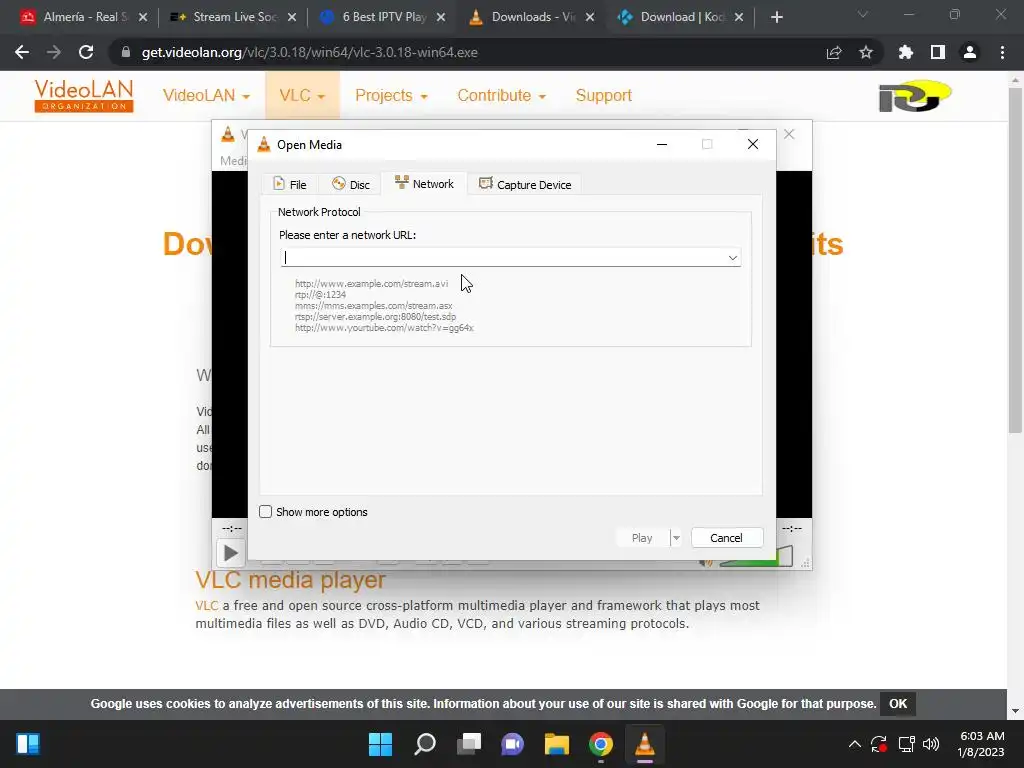The image size is (1024, 768).
Task: Open the Chrome three-dot menu
Action: coord(1002,52)
